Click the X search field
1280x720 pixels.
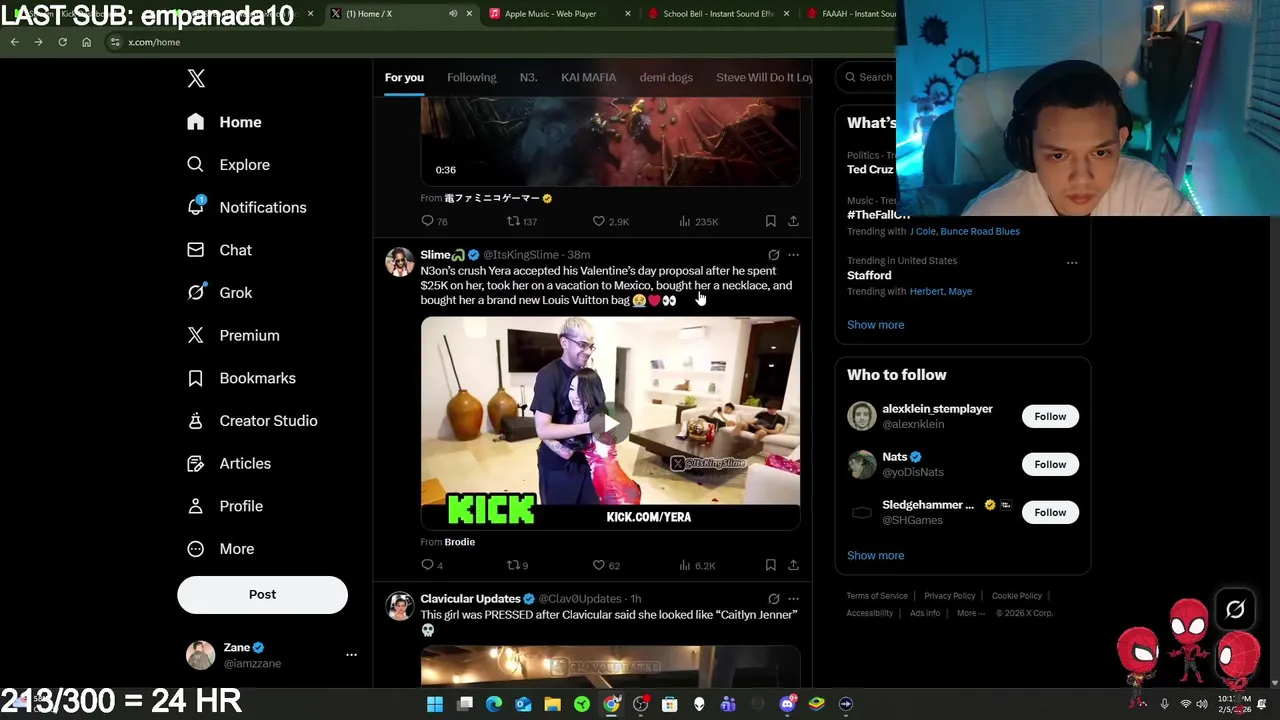[868, 77]
